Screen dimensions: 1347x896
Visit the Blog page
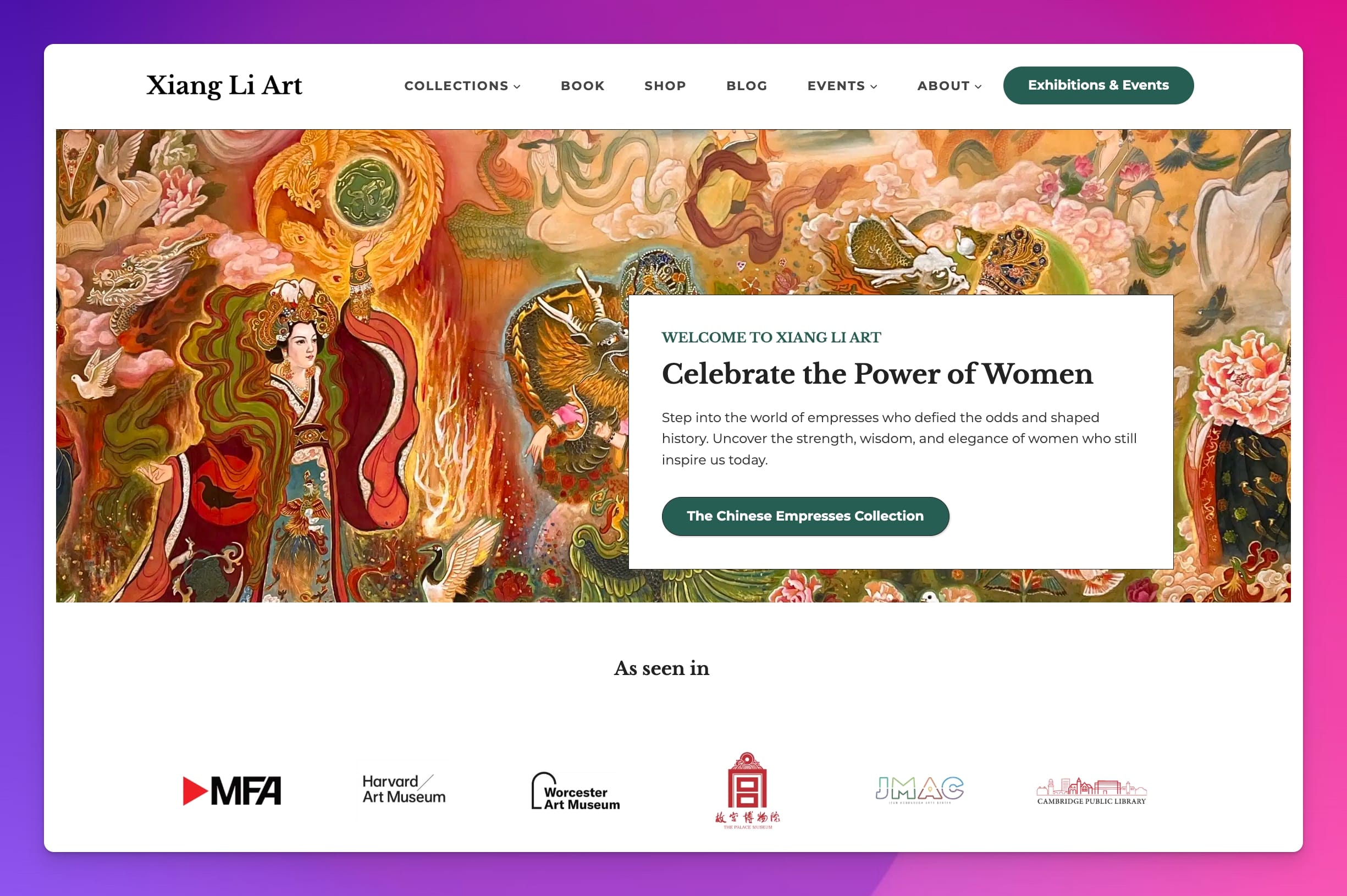(x=747, y=86)
